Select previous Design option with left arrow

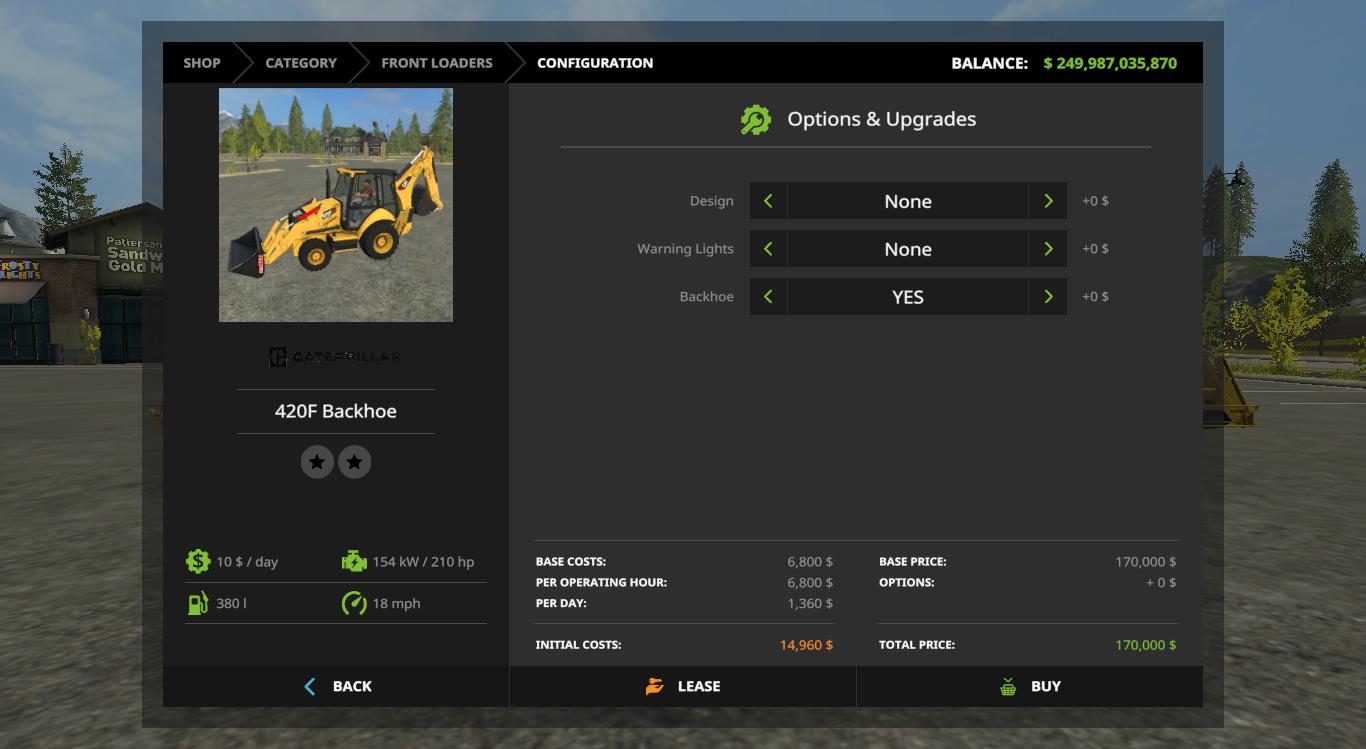tap(768, 201)
